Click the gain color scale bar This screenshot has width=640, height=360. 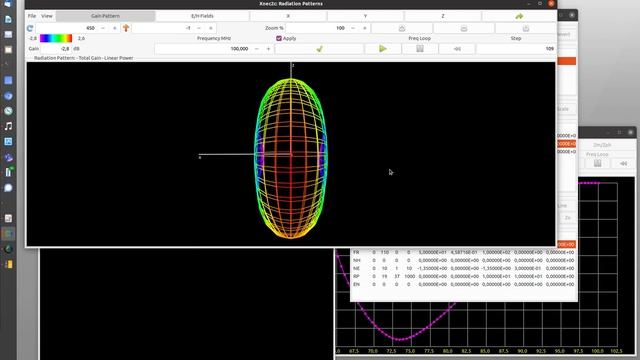coord(56,38)
